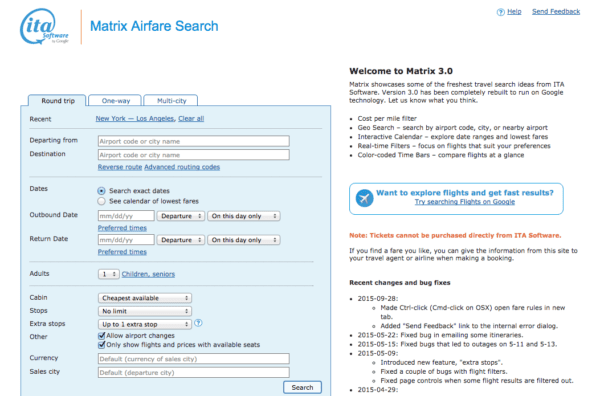Screen dimensions: 600x396
Task: Click the 2015-09-28 changelog entry
Action: coord(378,298)
